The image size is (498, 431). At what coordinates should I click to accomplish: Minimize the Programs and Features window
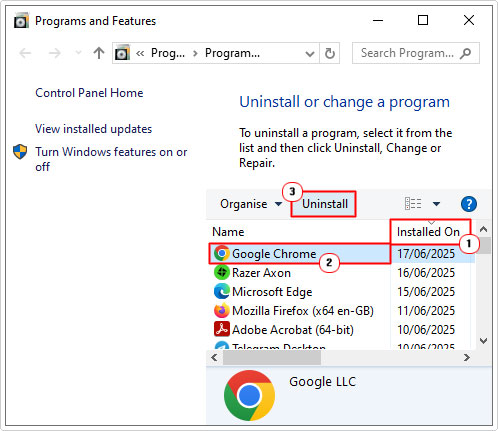(x=378, y=20)
